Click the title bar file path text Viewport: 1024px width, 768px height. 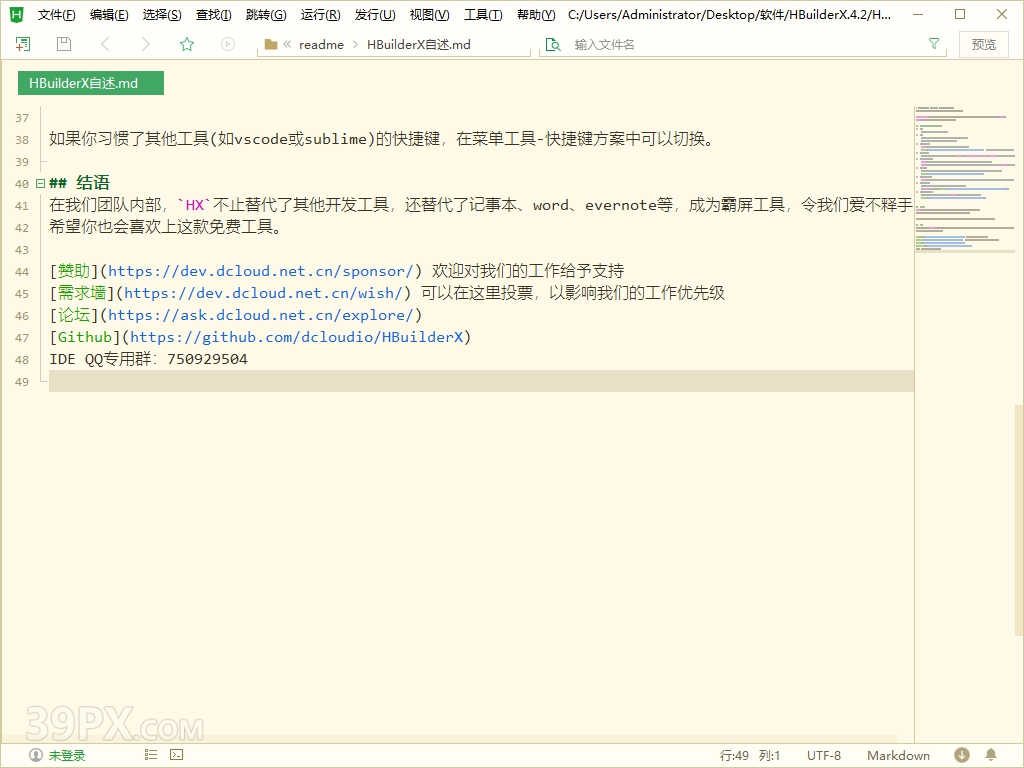(729, 15)
